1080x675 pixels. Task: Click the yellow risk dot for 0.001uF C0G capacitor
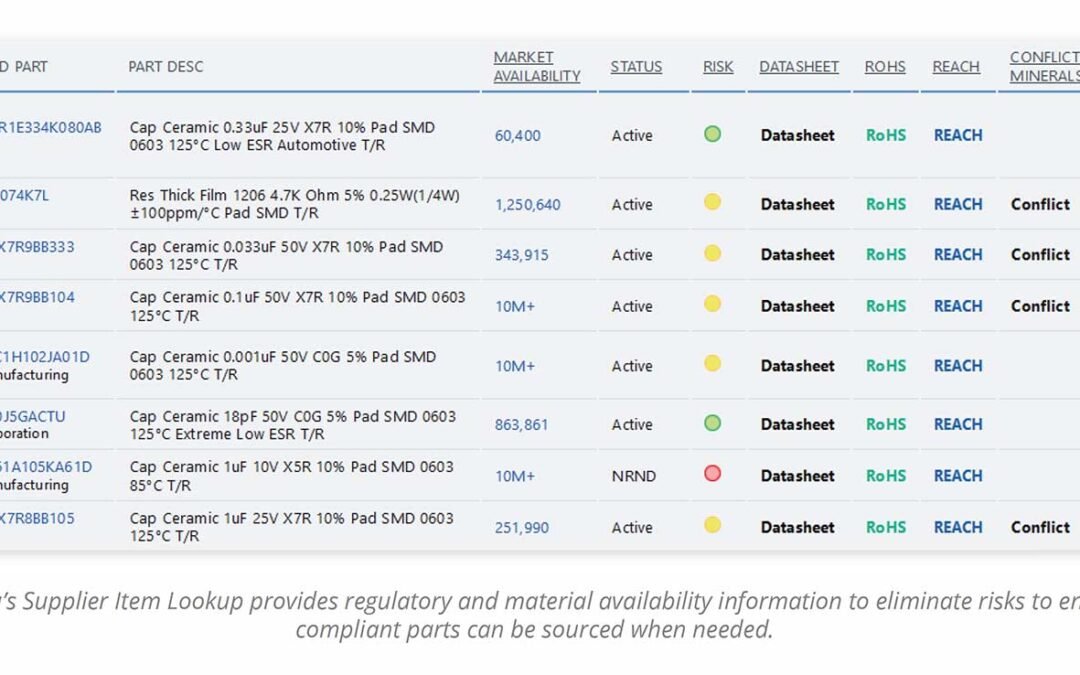point(713,363)
